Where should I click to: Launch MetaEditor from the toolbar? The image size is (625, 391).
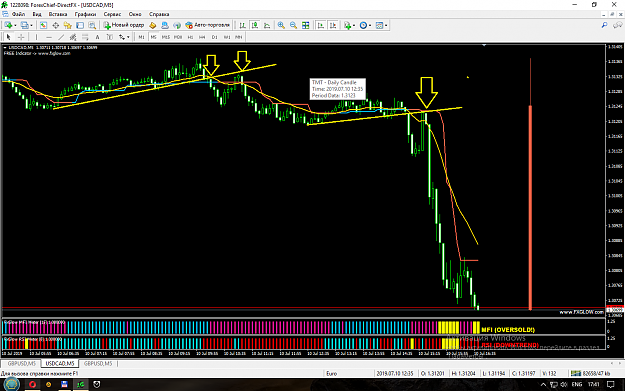click(153, 26)
